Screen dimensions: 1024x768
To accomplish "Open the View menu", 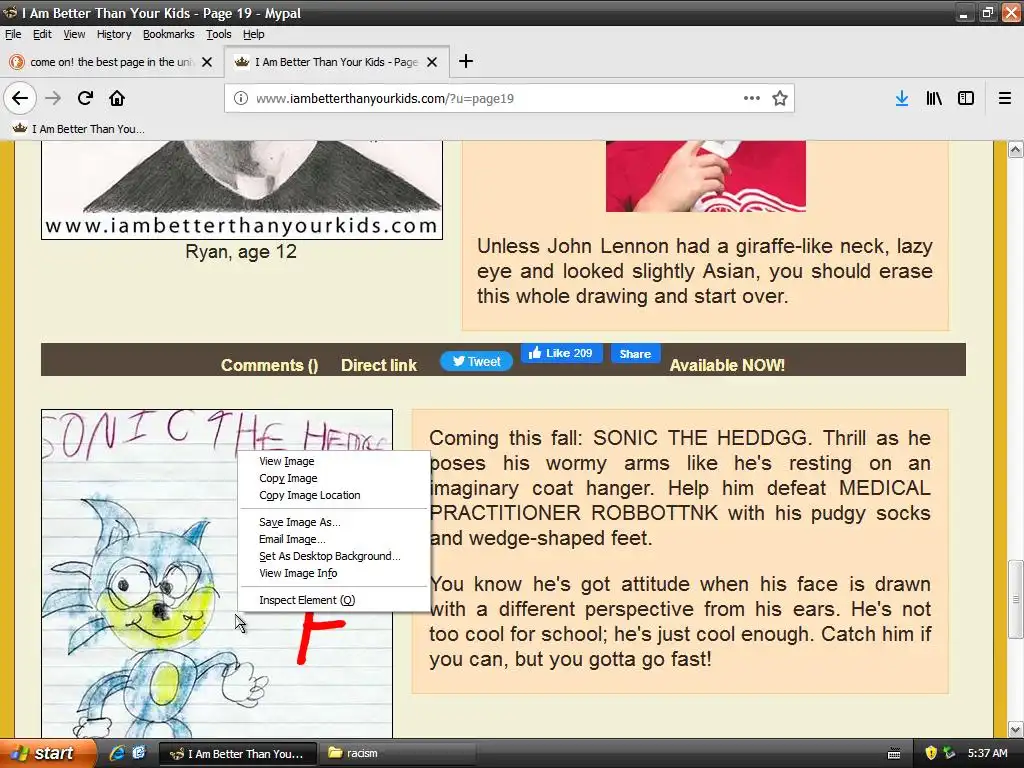I will 74,34.
